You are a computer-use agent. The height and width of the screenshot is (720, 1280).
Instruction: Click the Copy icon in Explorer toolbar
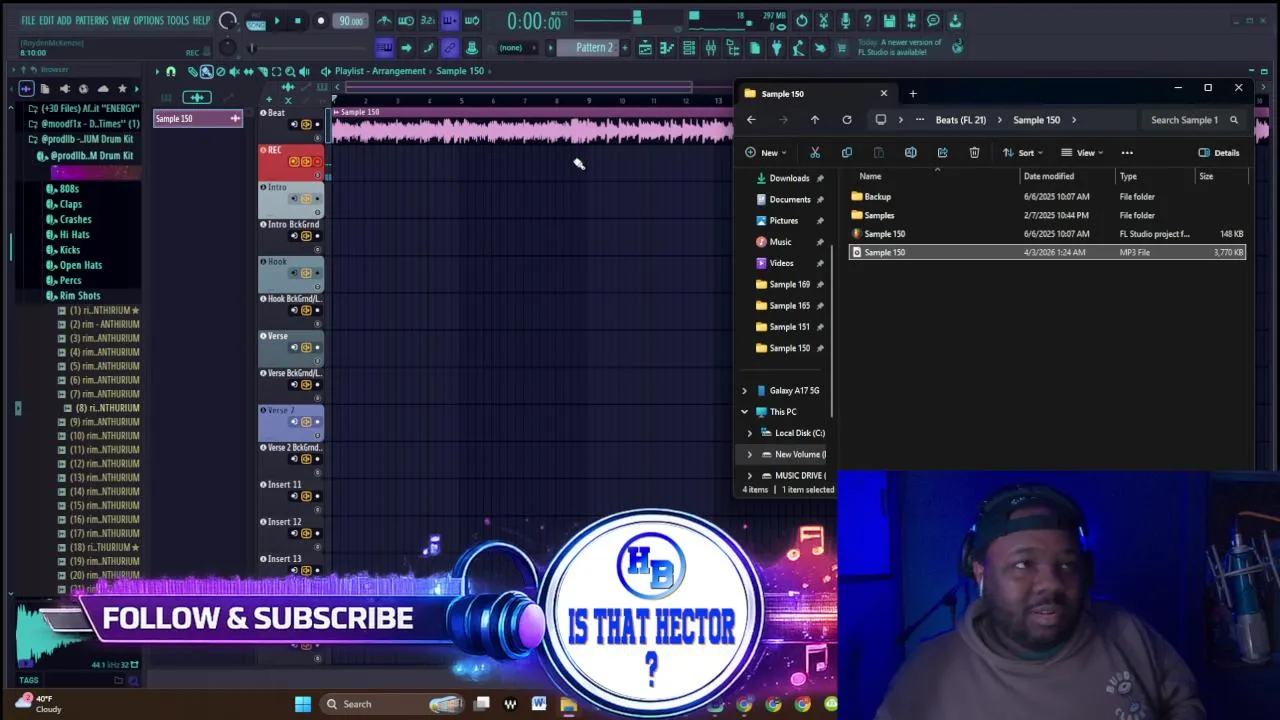point(847,153)
